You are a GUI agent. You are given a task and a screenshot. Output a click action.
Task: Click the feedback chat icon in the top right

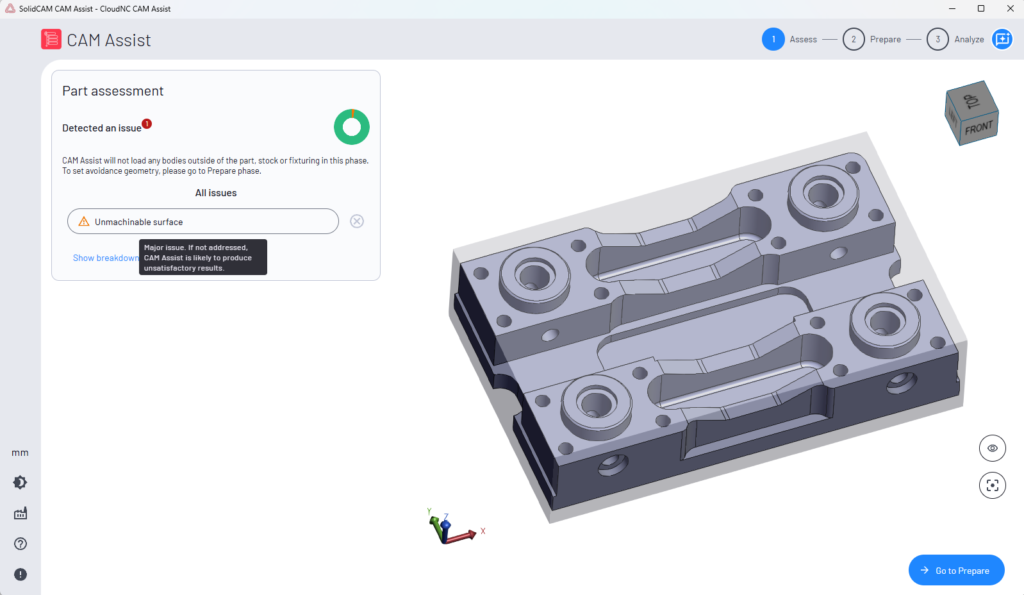point(1002,39)
